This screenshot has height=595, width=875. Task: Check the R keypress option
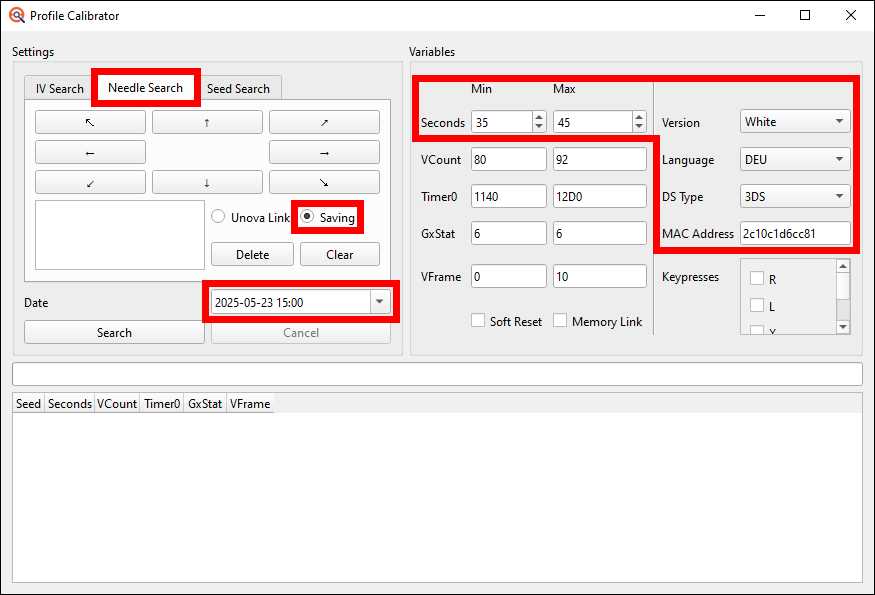click(759, 278)
